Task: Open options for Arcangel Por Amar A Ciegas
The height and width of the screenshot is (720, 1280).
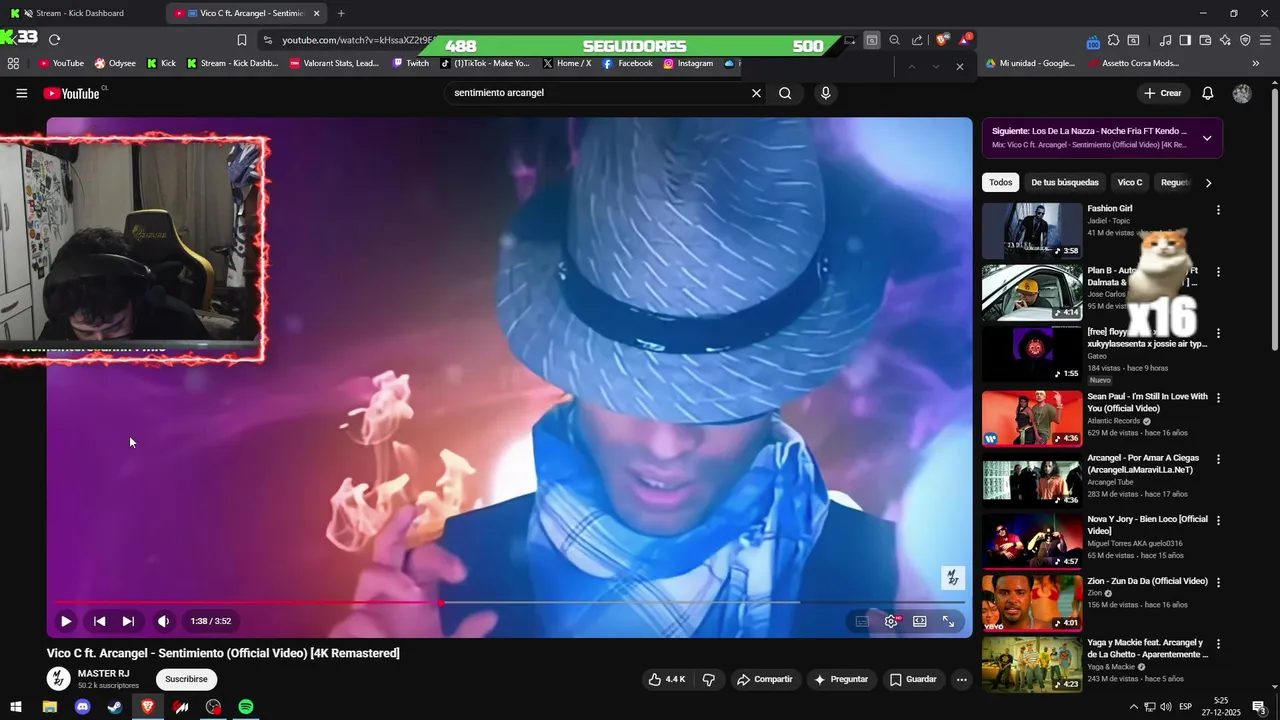Action: 1218,459
